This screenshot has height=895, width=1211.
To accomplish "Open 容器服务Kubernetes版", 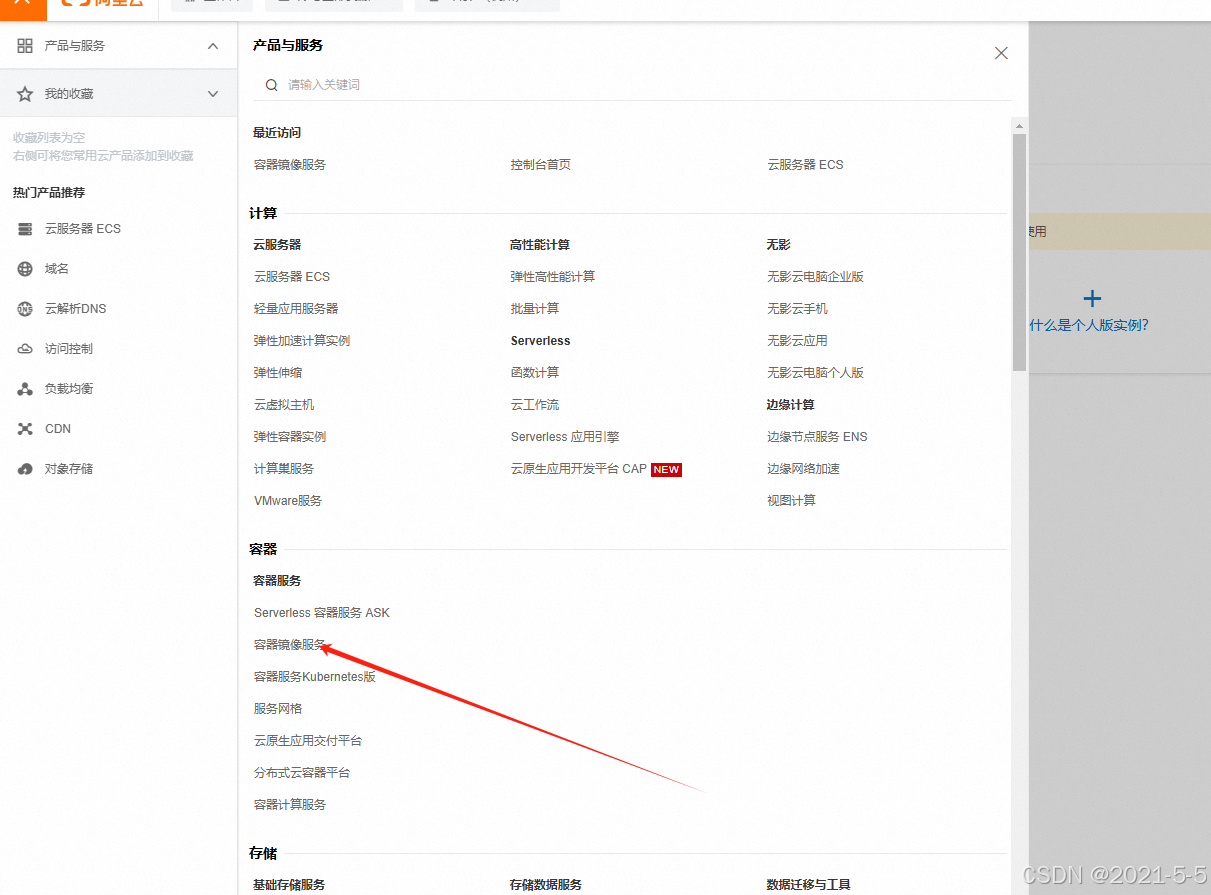I will click(x=315, y=677).
